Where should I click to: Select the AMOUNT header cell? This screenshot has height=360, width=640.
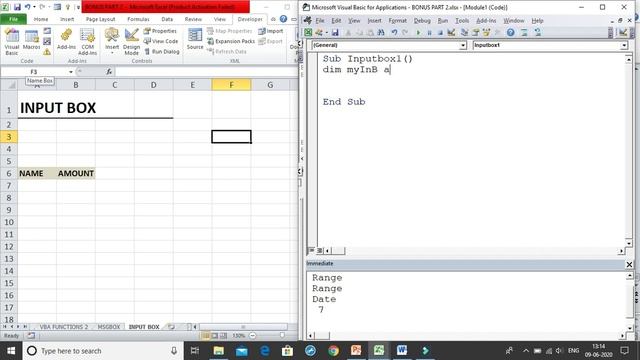[76, 173]
